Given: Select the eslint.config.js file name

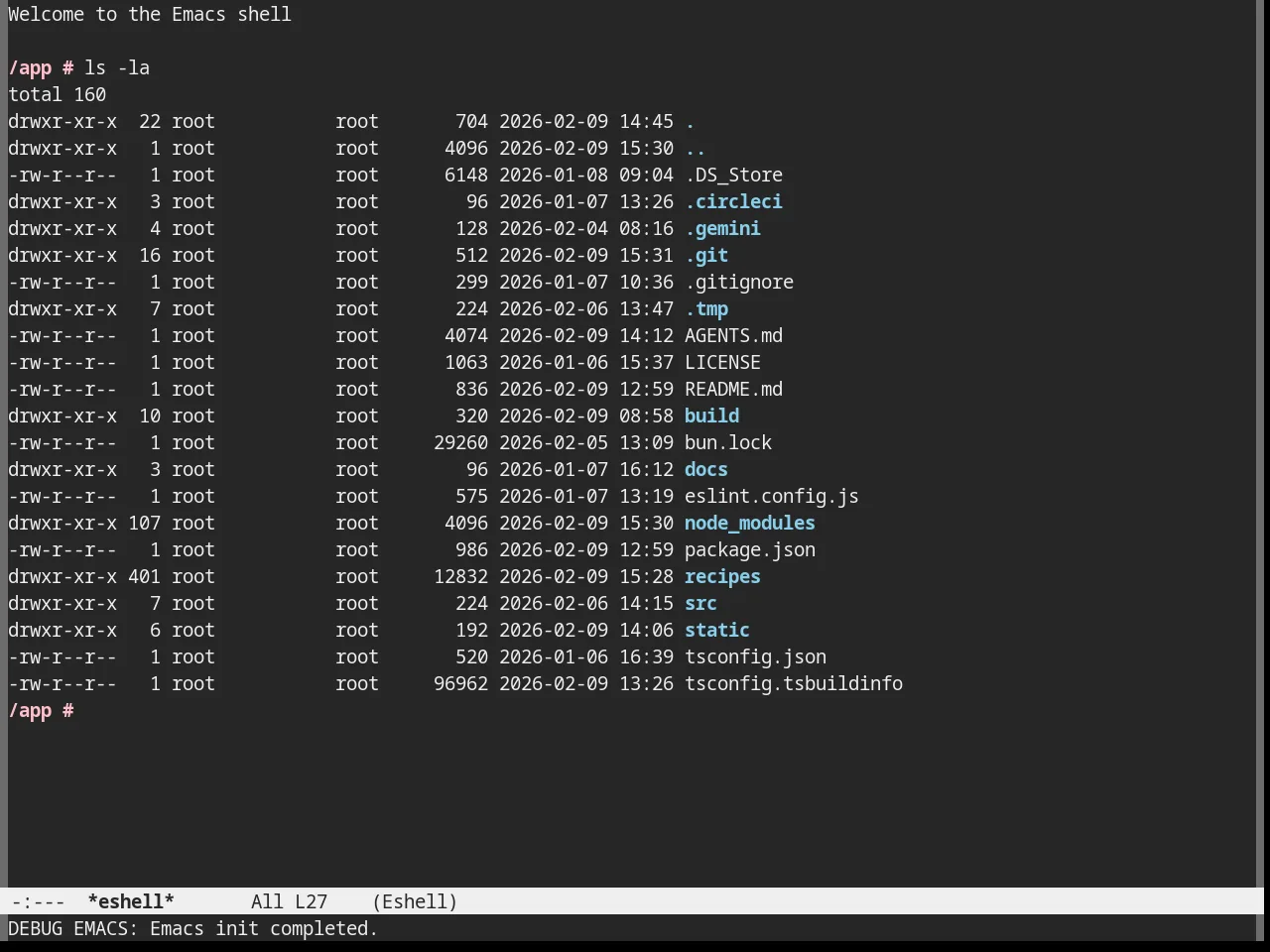Looking at the screenshot, I should (772, 496).
